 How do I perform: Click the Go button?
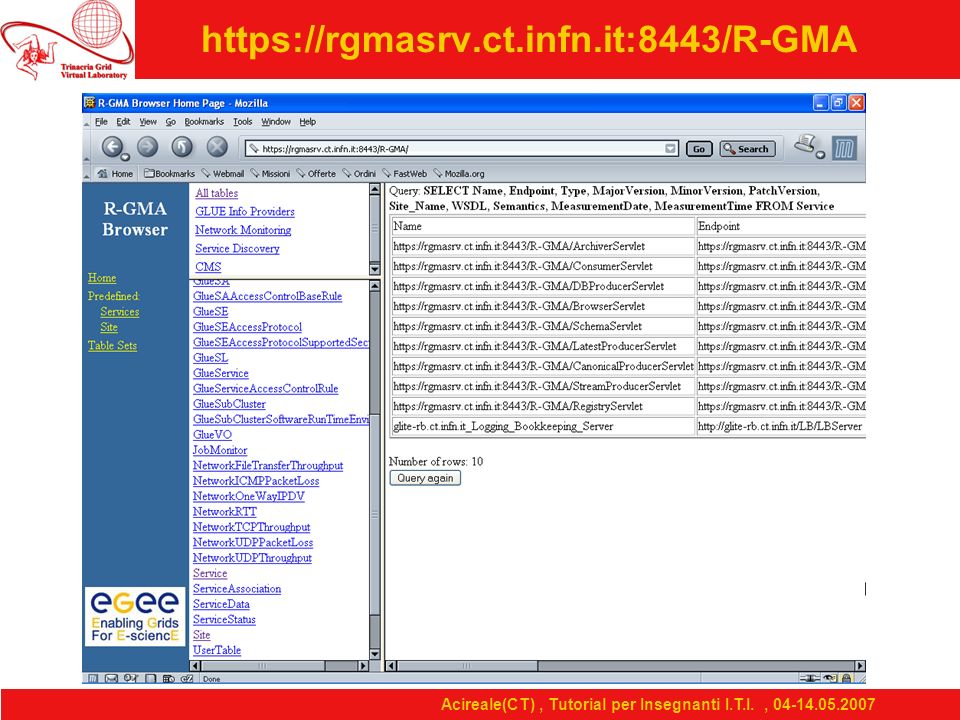click(x=699, y=149)
